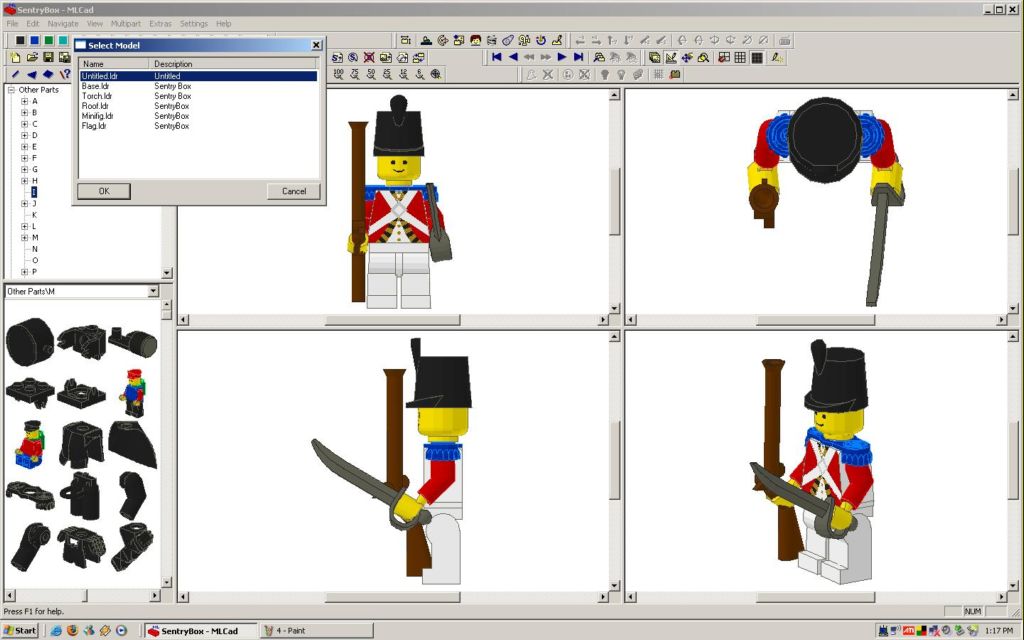Viewport: 1024px width, 640px height.
Task: Click the brick base plate icon
Action: coord(426,40)
